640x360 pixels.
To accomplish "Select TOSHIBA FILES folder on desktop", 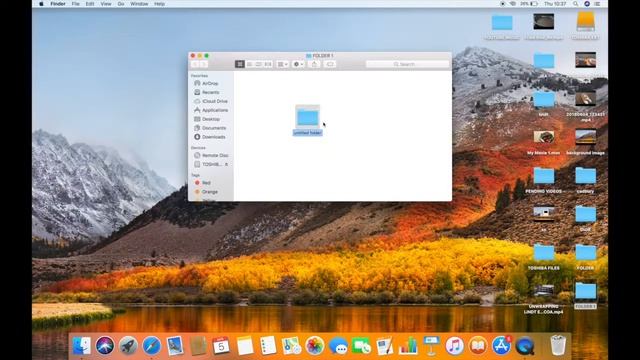I will pos(544,253).
